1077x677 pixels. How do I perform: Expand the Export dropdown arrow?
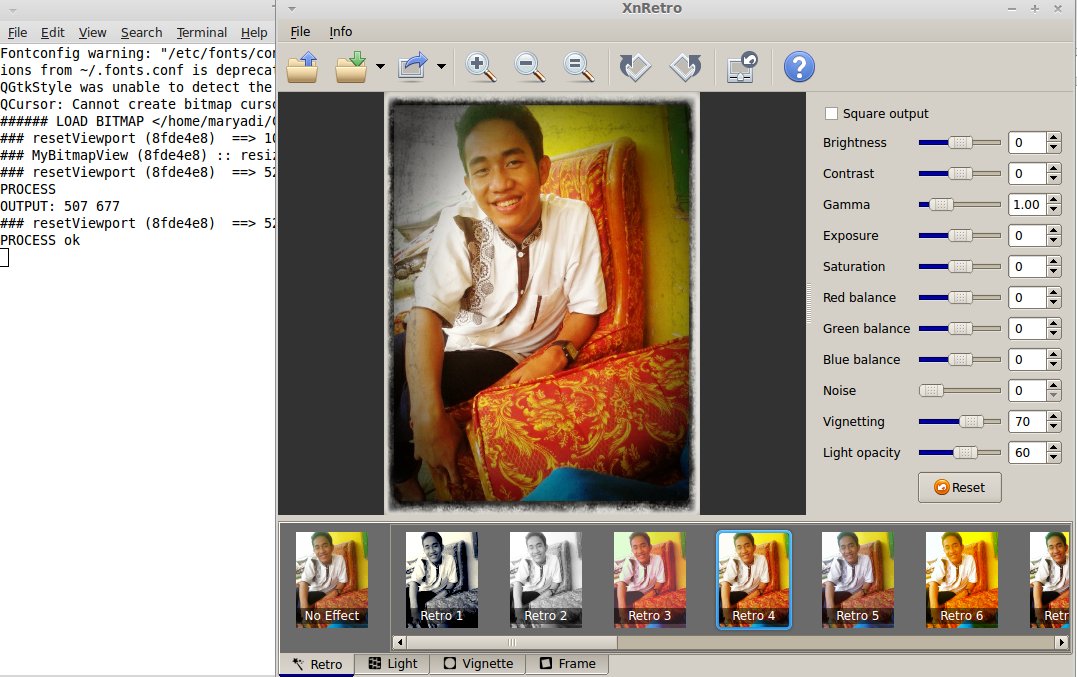click(441, 67)
